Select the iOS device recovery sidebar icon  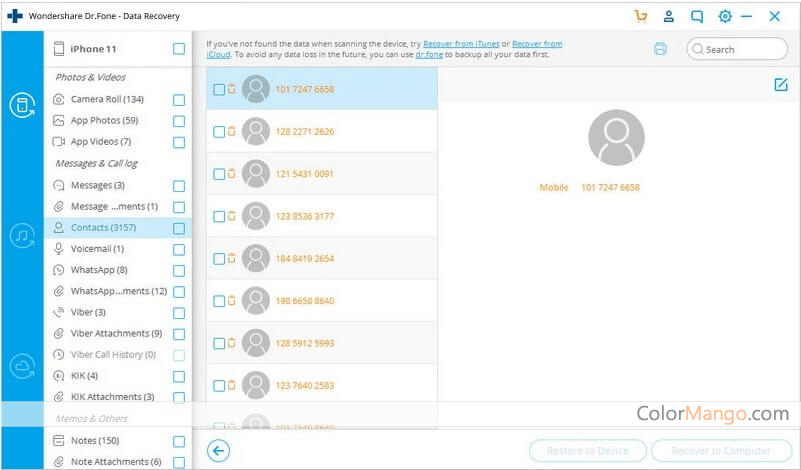click(x=22, y=105)
